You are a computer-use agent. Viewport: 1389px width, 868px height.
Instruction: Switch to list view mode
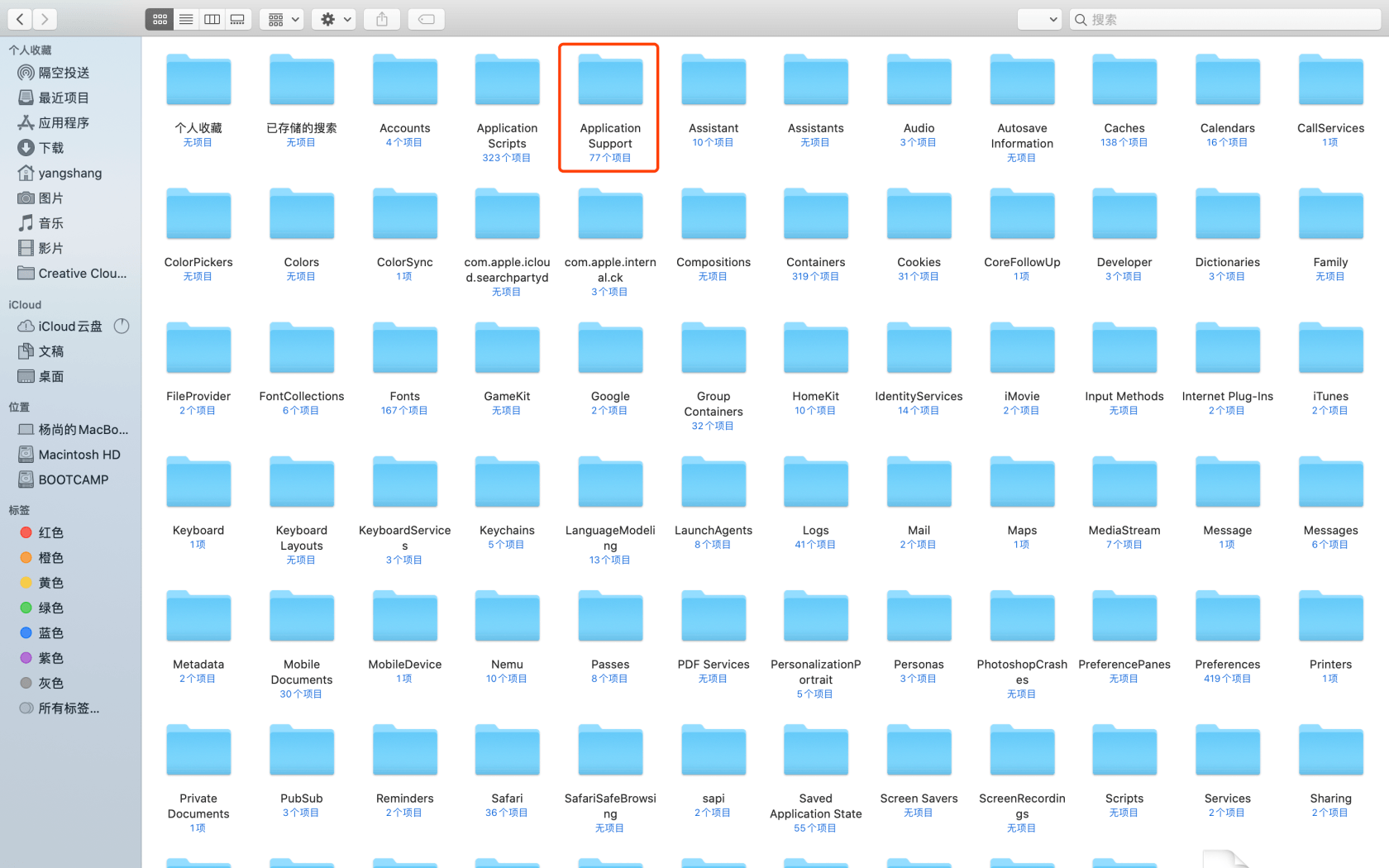(x=186, y=19)
